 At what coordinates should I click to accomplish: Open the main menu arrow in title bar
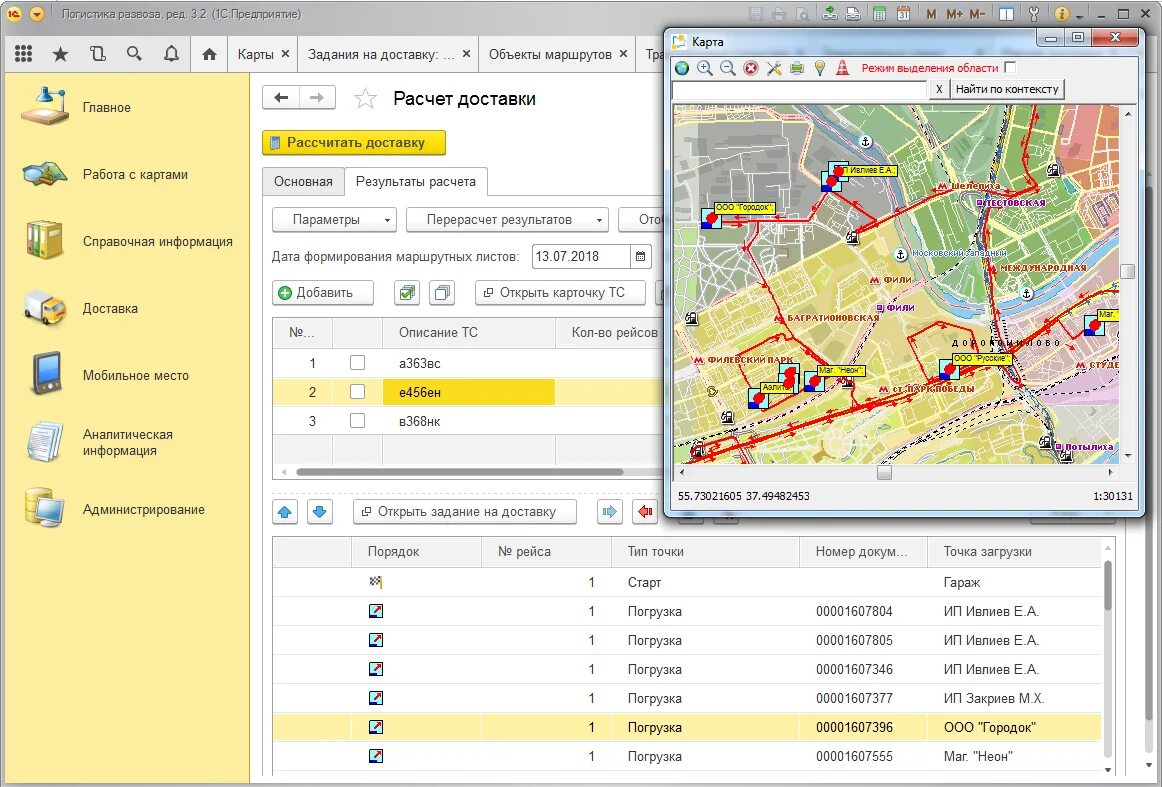click(x=37, y=13)
